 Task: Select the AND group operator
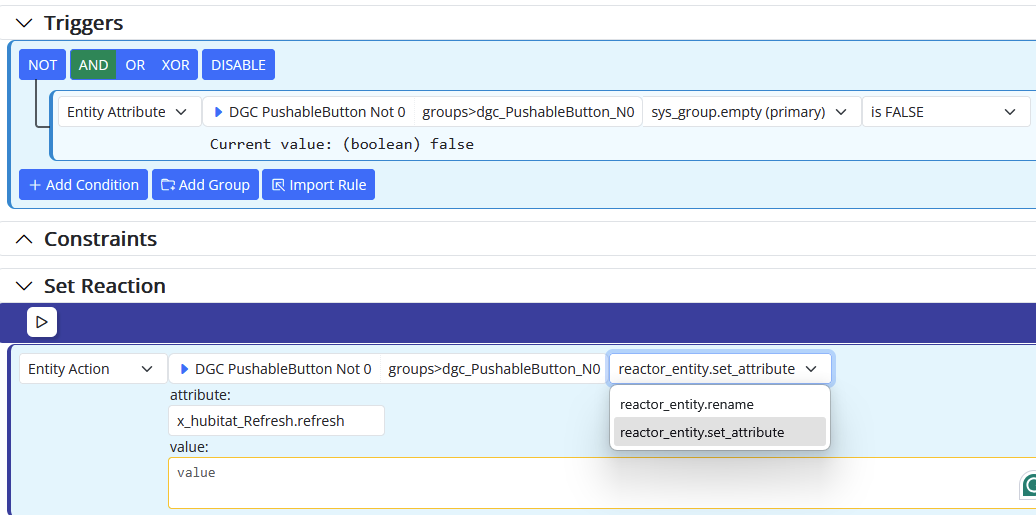tap(93, 65)
